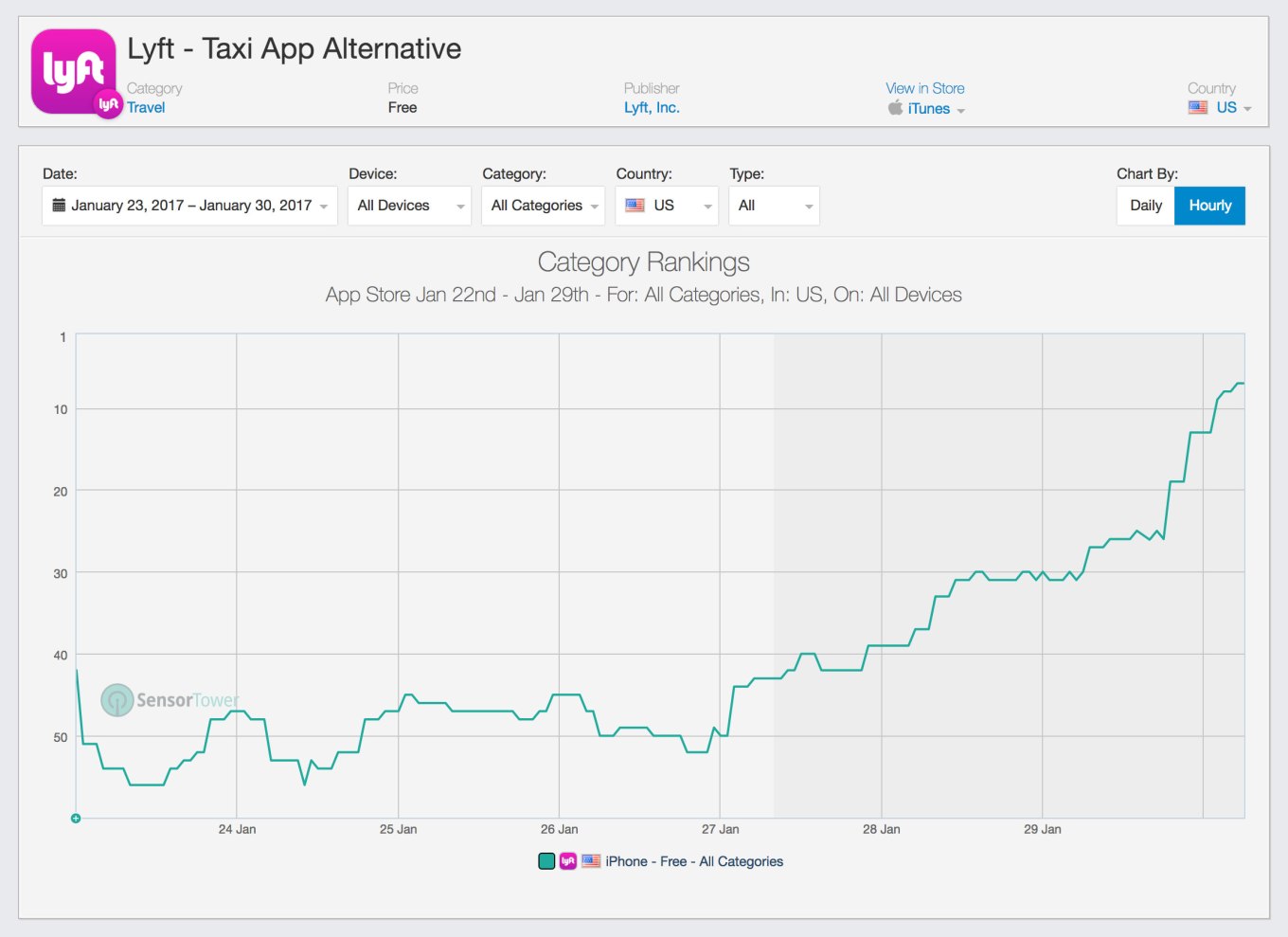Open the Country filter US dropdown

(x=667, y=206)
